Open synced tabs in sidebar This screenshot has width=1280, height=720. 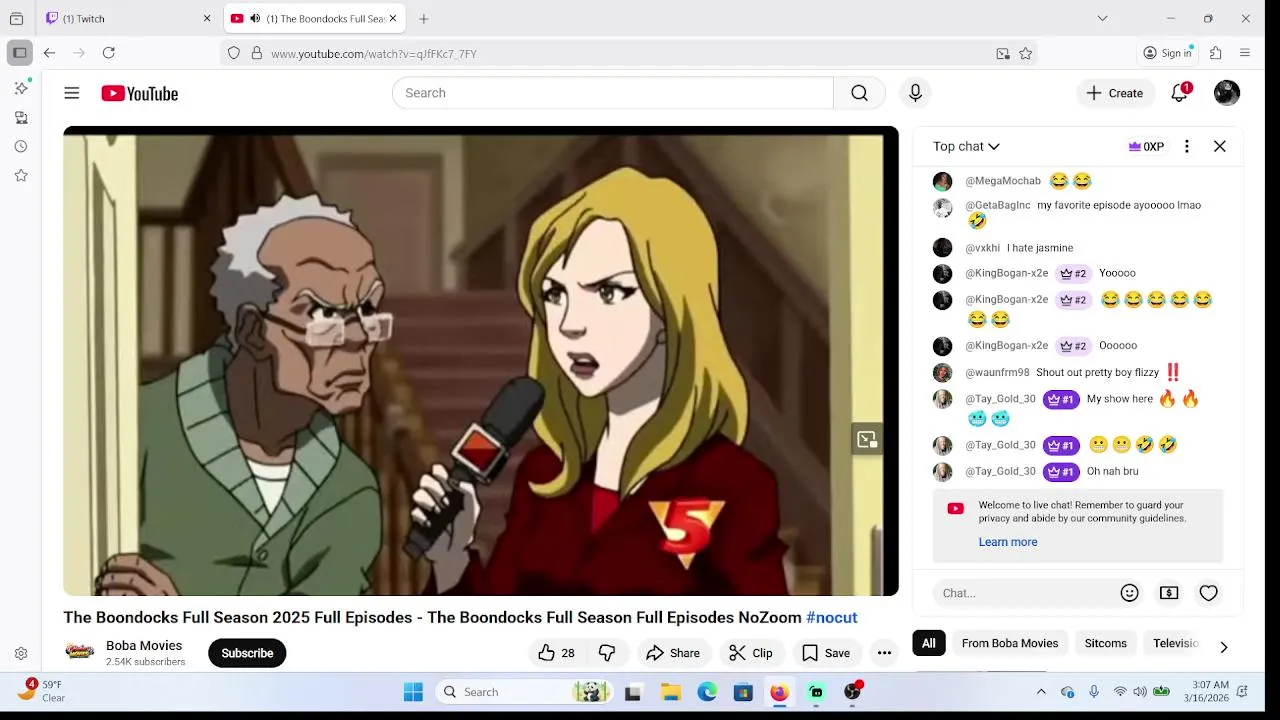(x=21, y=117)
